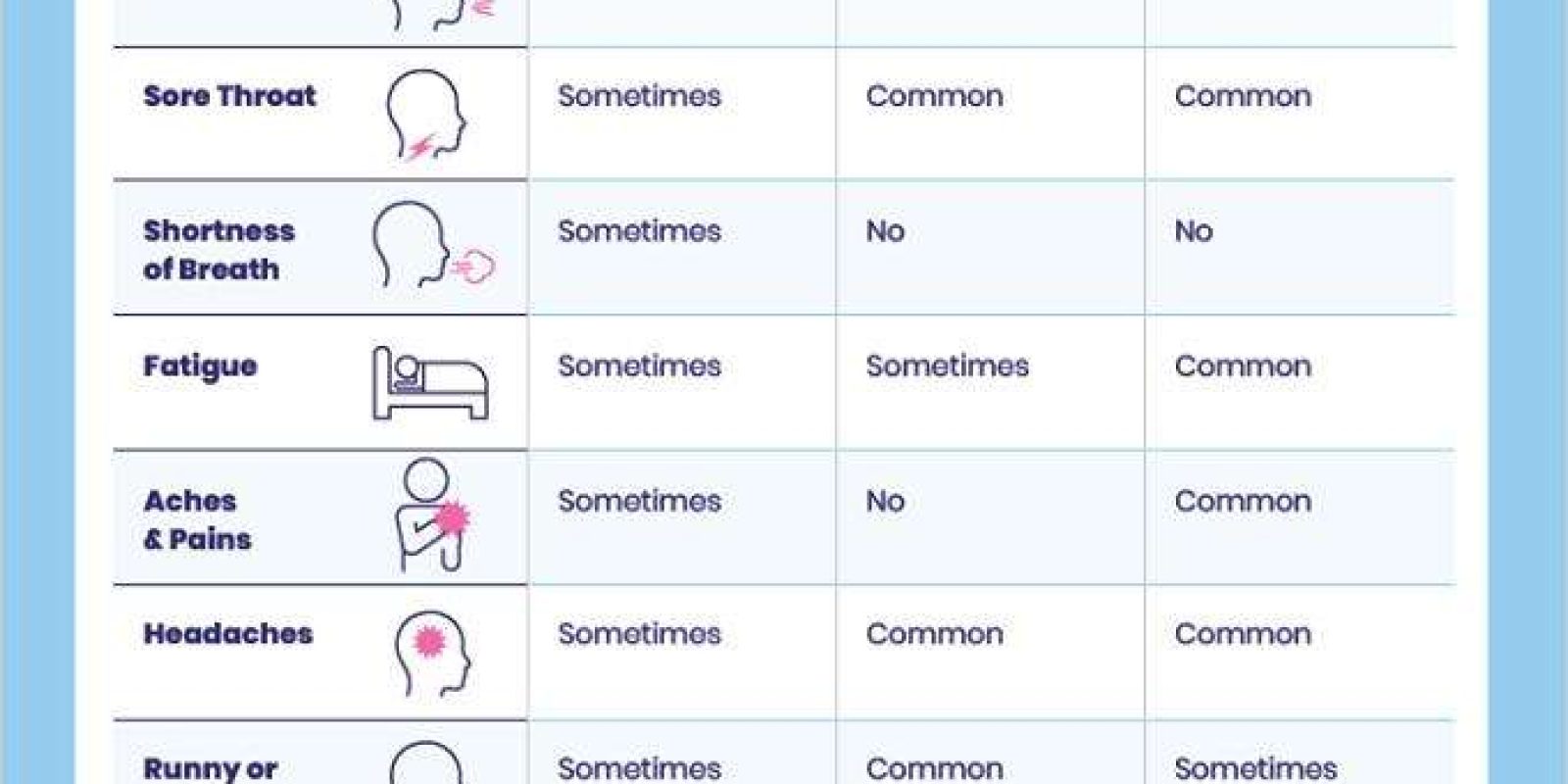Image resolution: width=1568 pixels, height=784 pixels.
Task: Click the middle Sometimes in Fatigue row
Action: click(x=948, y=367)
